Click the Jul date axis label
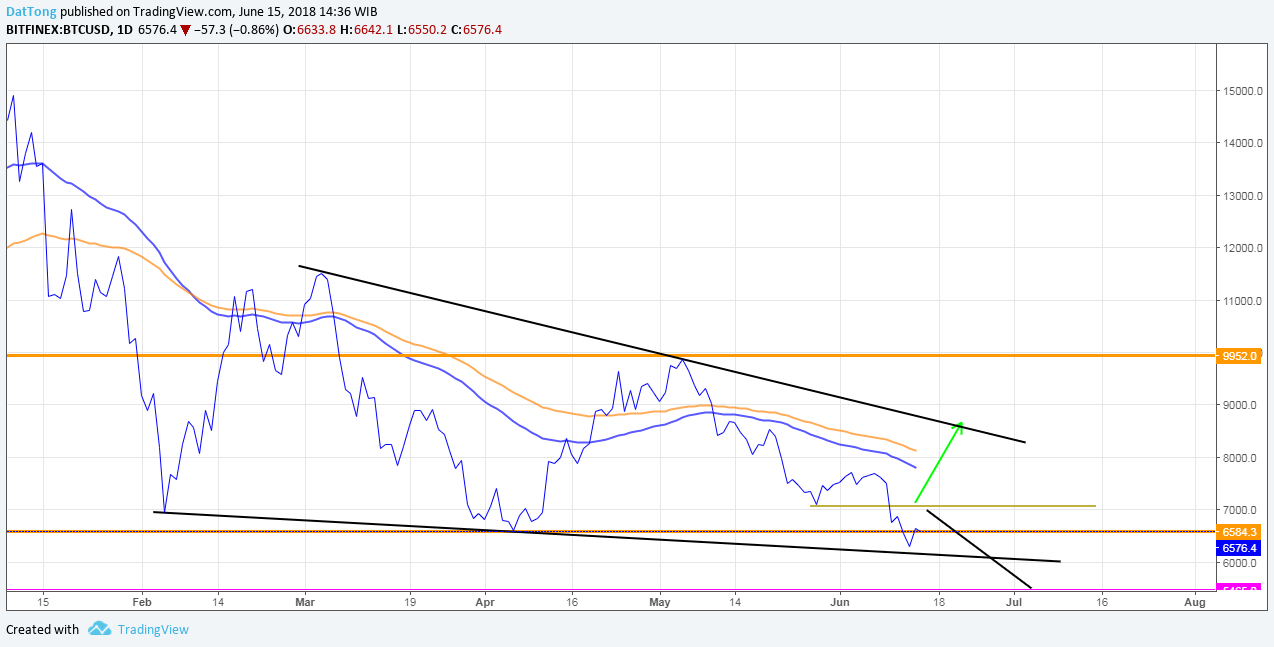1274x647 pixels. 1014,603
